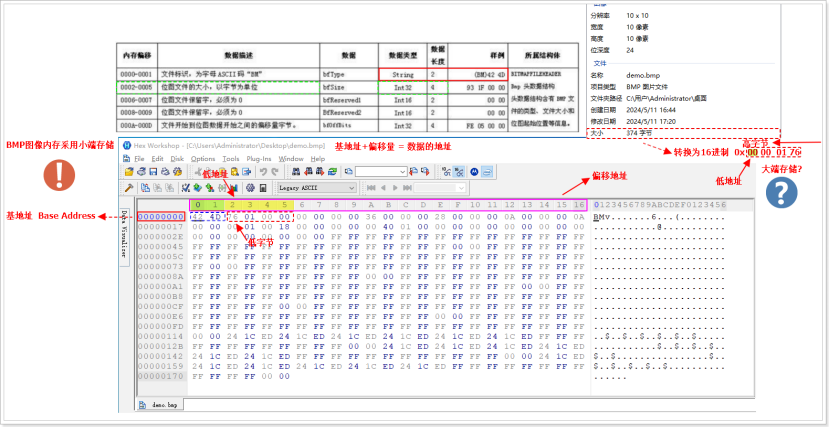The width and height of the screenshot is (829, 428).
Task: Open the Window menu
Action: (291, 159)
